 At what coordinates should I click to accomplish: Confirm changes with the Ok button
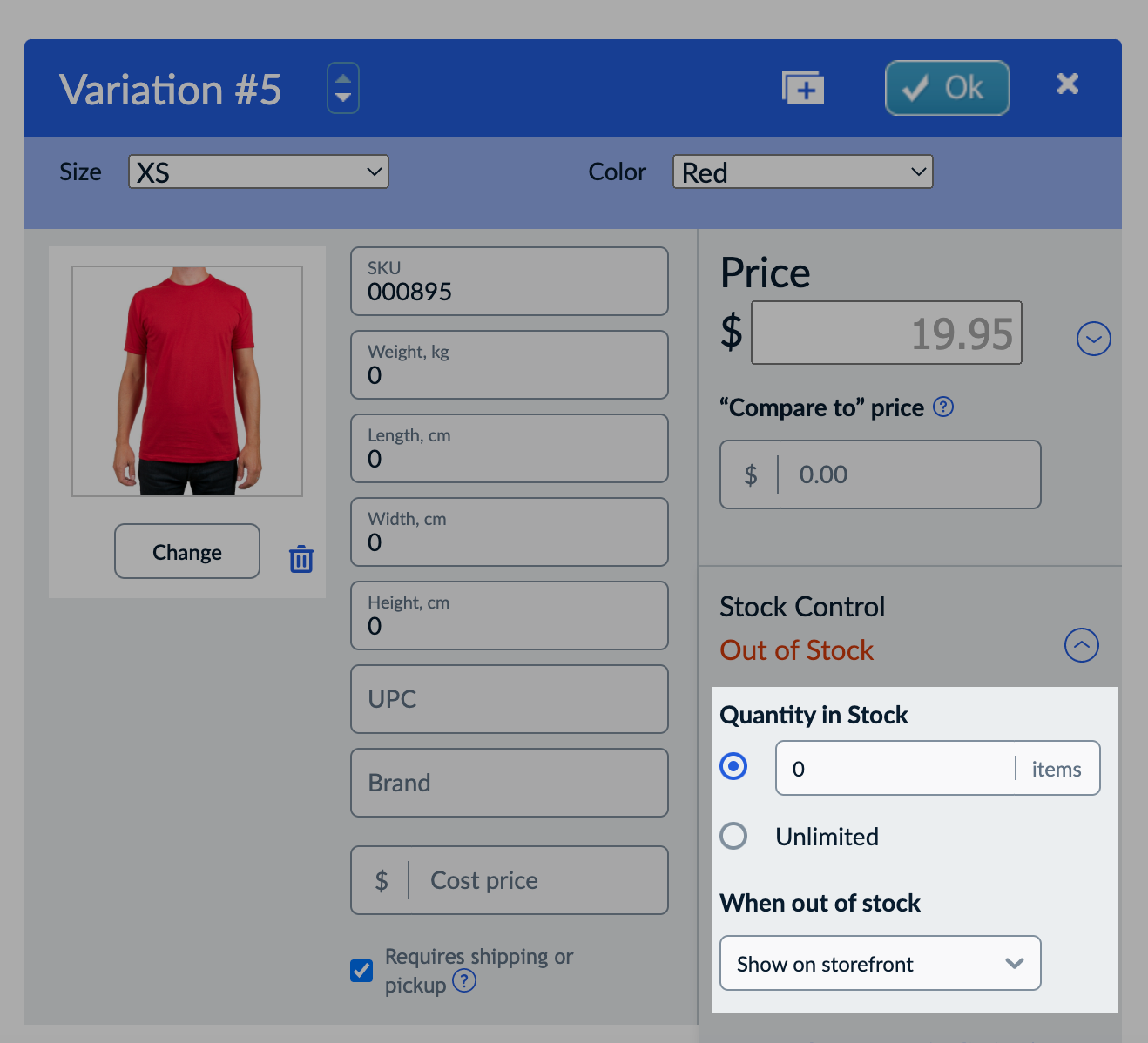pyautogui.click(x=948, y=88)
